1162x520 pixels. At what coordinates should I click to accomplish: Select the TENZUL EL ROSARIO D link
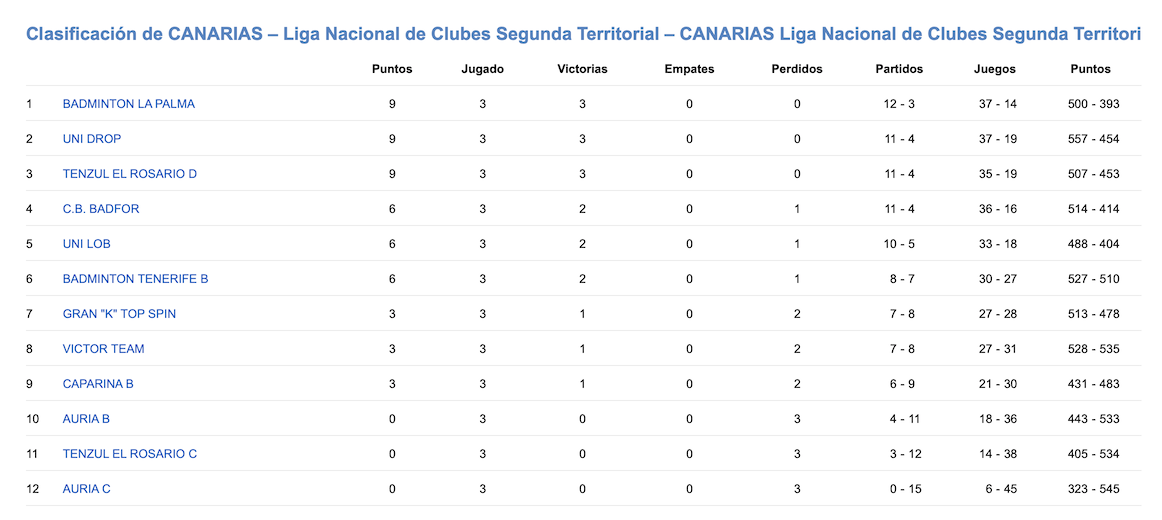pos(130,174)
